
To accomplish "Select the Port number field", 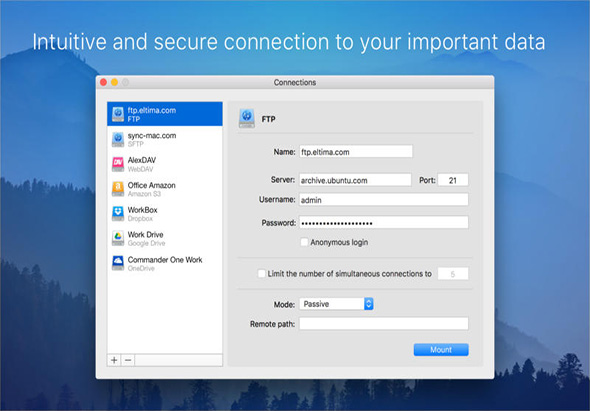I will (x=453, y=180).
